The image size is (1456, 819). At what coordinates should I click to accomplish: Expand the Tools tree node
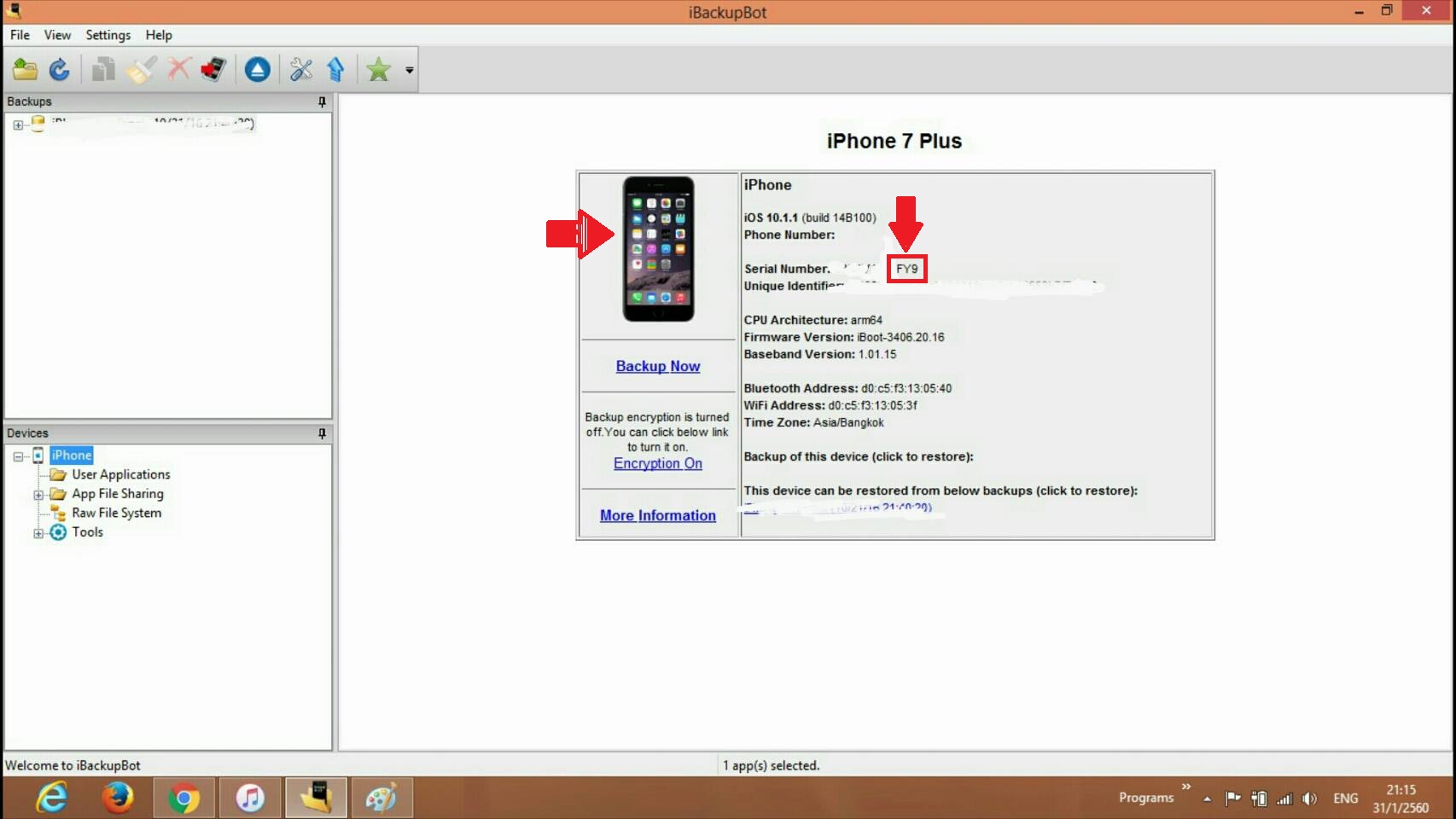tap(38, 533)
